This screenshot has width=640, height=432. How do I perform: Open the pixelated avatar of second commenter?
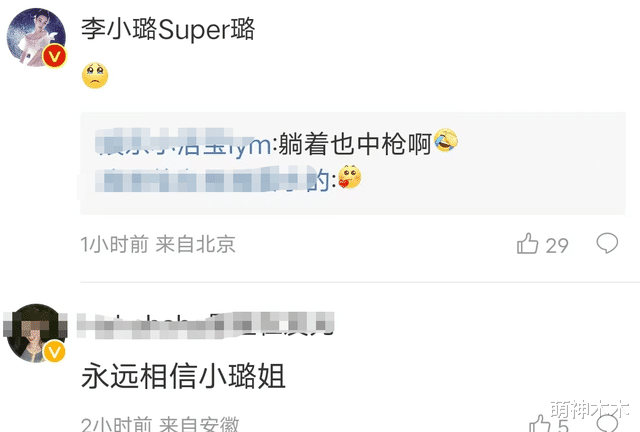(x=36, y=333)
